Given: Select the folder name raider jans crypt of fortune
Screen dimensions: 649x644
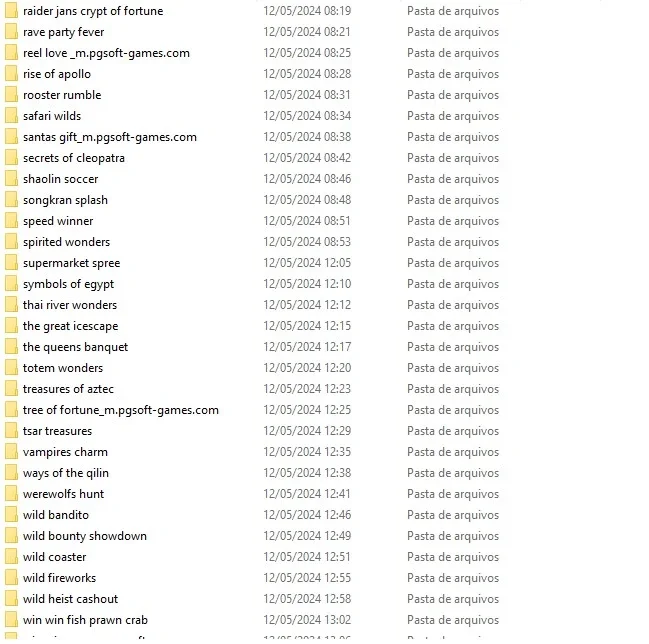Looking at the screenshot, I should [x=93, y=11].
